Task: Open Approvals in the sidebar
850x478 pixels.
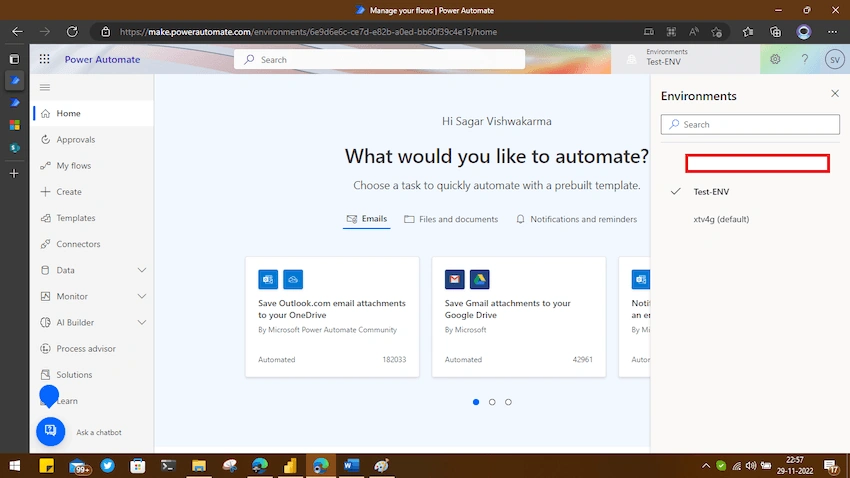Action: click(x=93, y=139)
